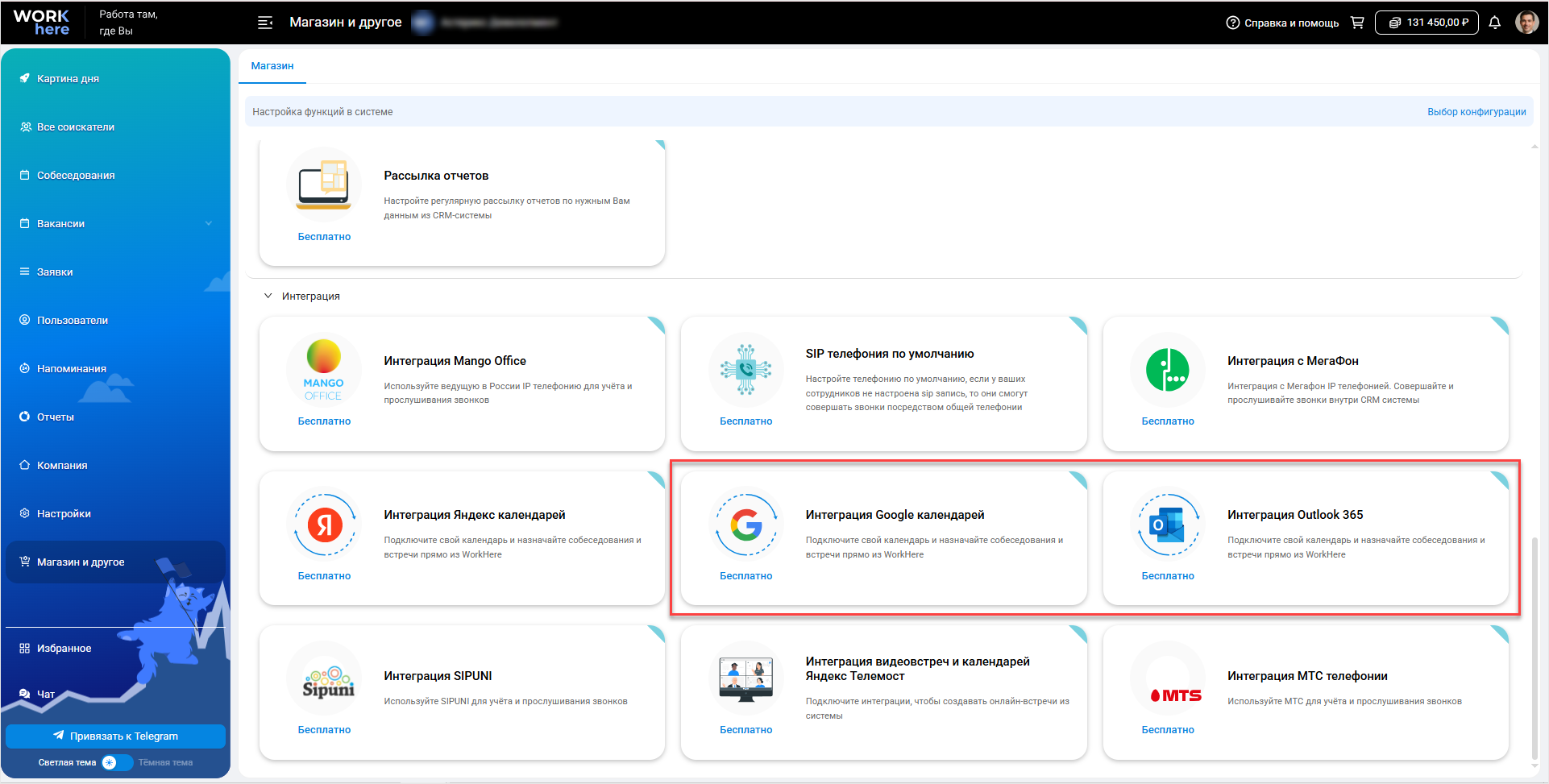
Task: Click the green МегаФон logo icon
Action: tap(1168, 370)
